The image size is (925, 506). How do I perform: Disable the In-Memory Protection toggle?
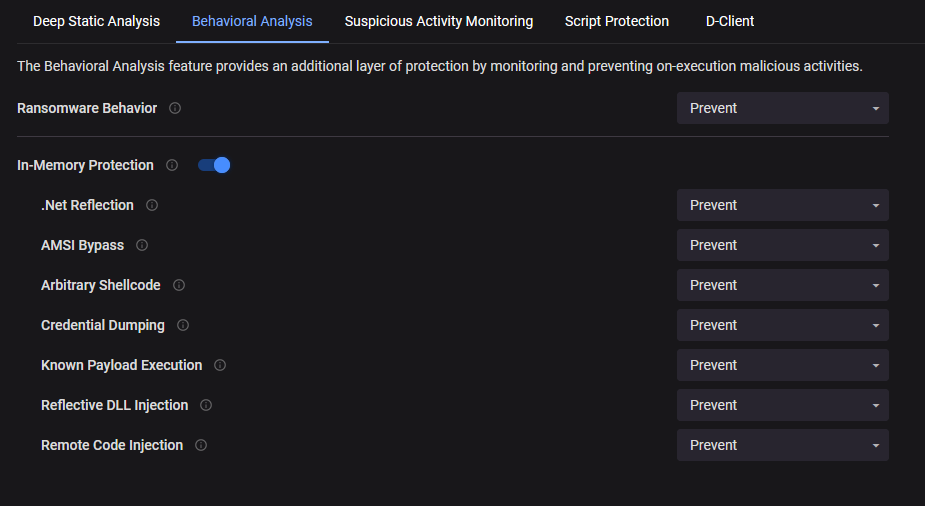(215, 165)
